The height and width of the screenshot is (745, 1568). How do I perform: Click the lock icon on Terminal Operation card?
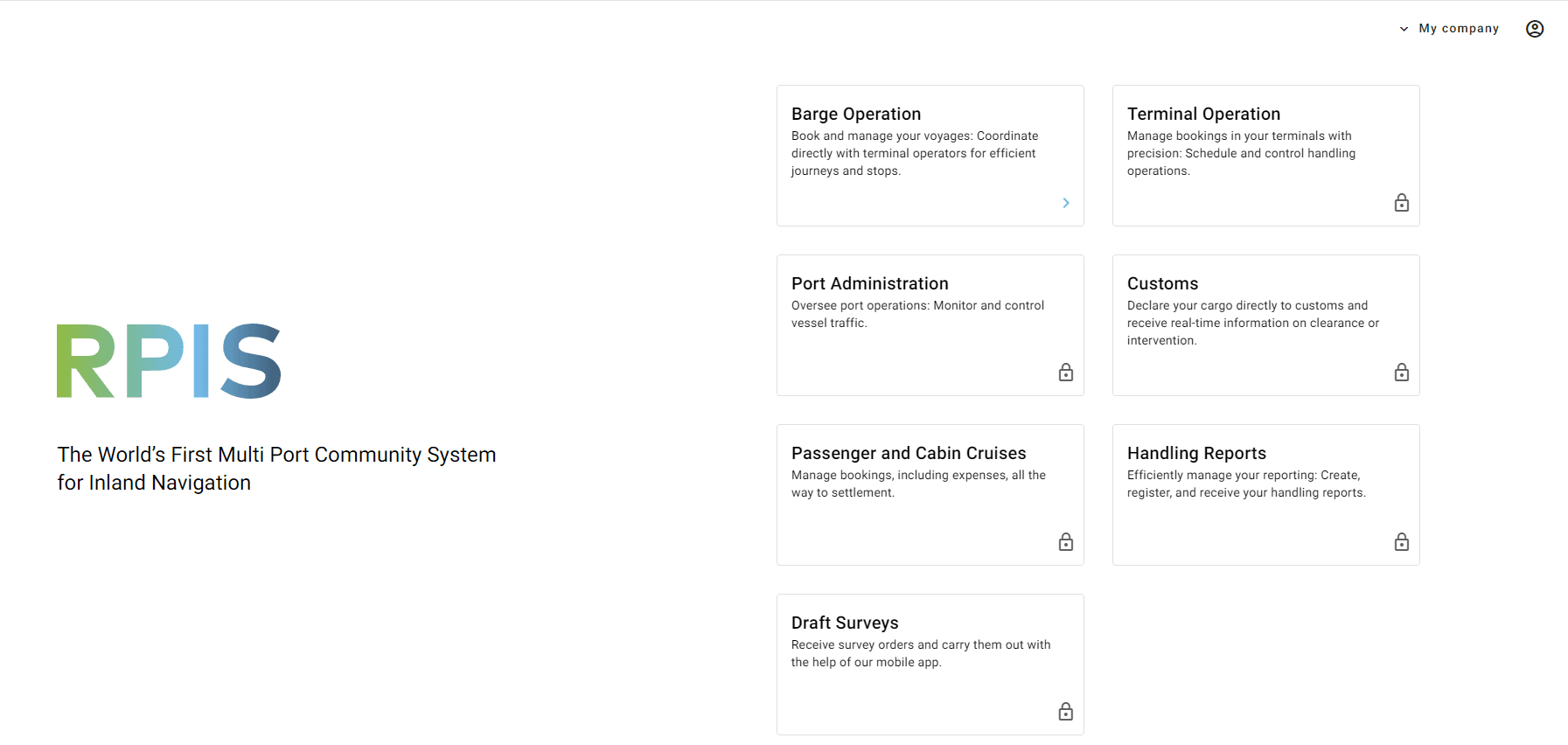click(1402, 203)
